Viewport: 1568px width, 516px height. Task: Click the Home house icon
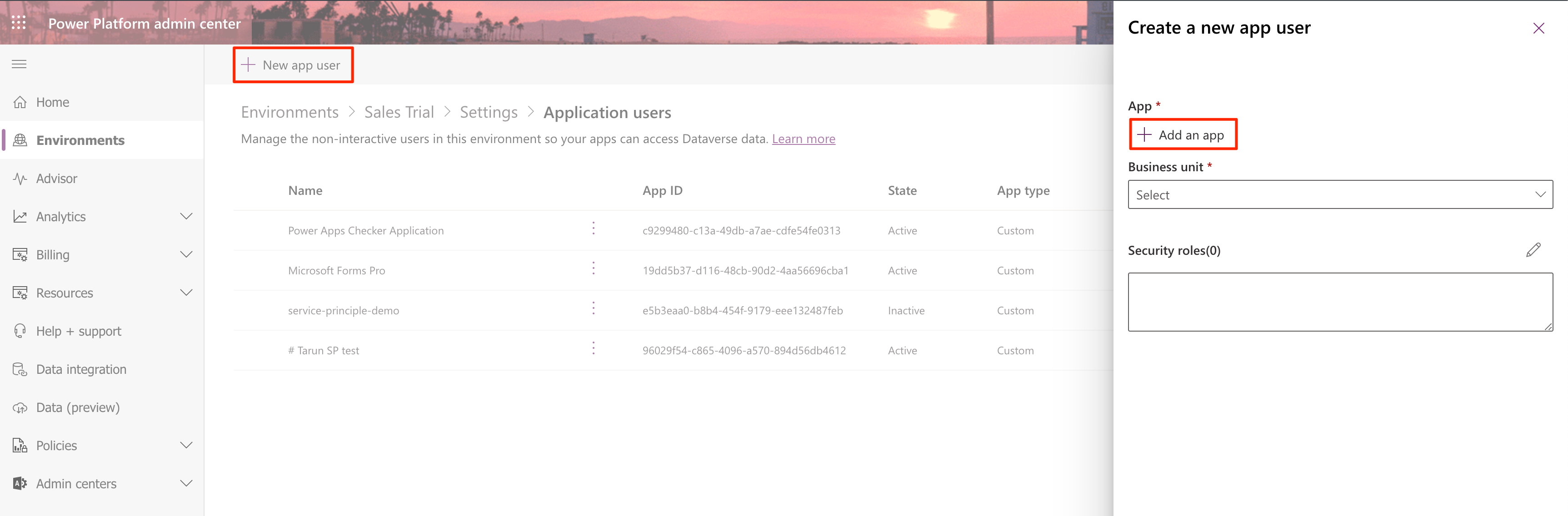tap(20, 102)
